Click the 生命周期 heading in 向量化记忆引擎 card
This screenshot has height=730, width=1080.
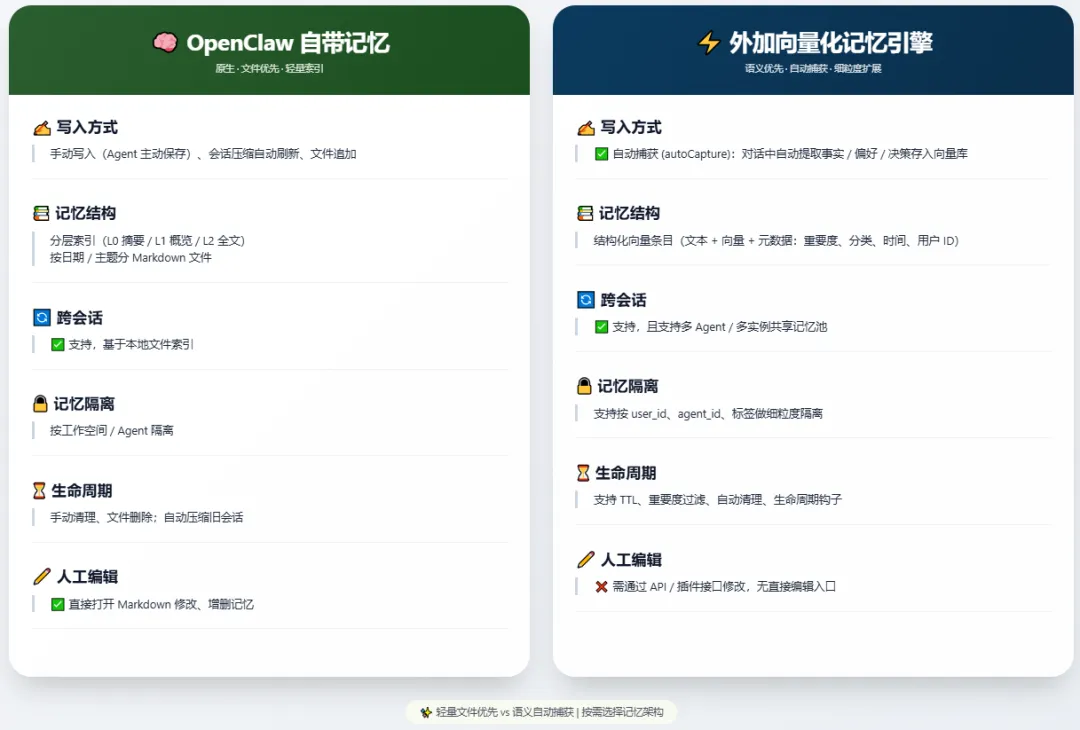tap(625, 473)
